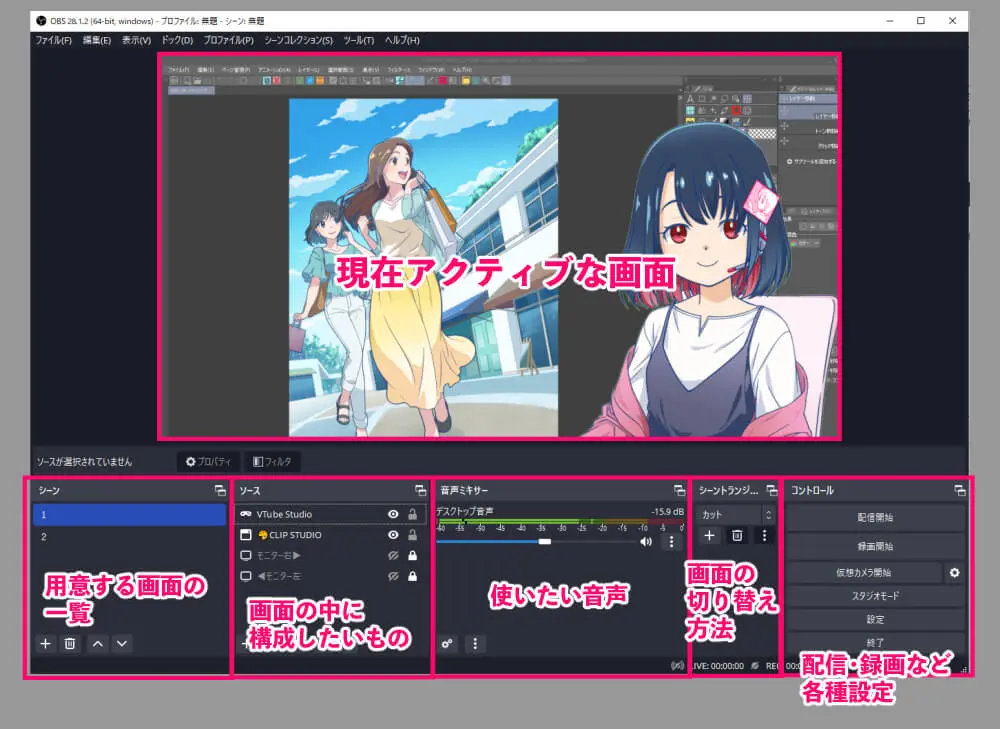
Task: Hide the VTube Studio source with its eye icon
Action: point(393,514)
